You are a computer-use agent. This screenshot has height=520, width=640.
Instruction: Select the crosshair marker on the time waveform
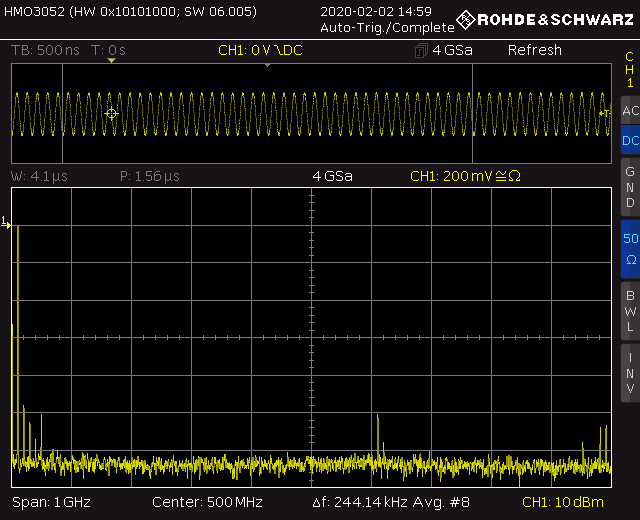point(111,114)
